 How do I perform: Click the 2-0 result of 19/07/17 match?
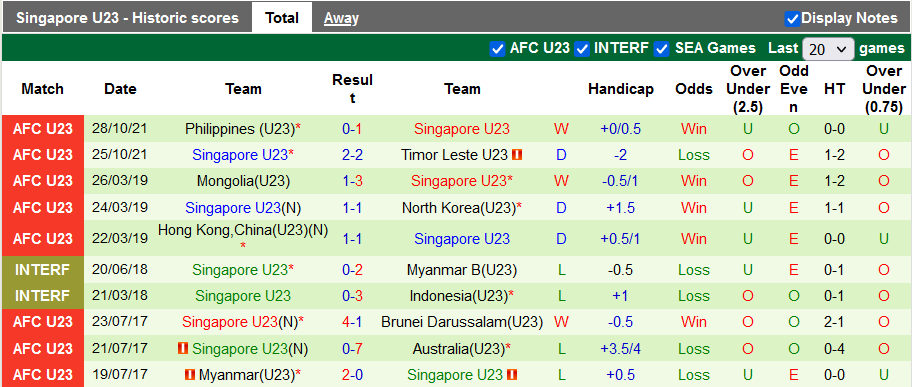352,374
